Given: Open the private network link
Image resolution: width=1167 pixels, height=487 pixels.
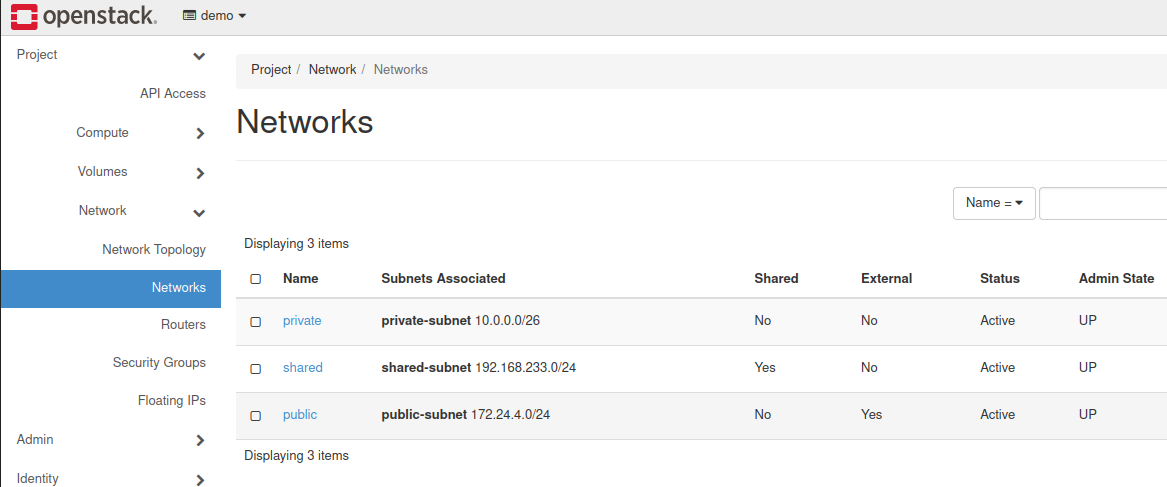Looking at the screenshot, I should 302,321.
